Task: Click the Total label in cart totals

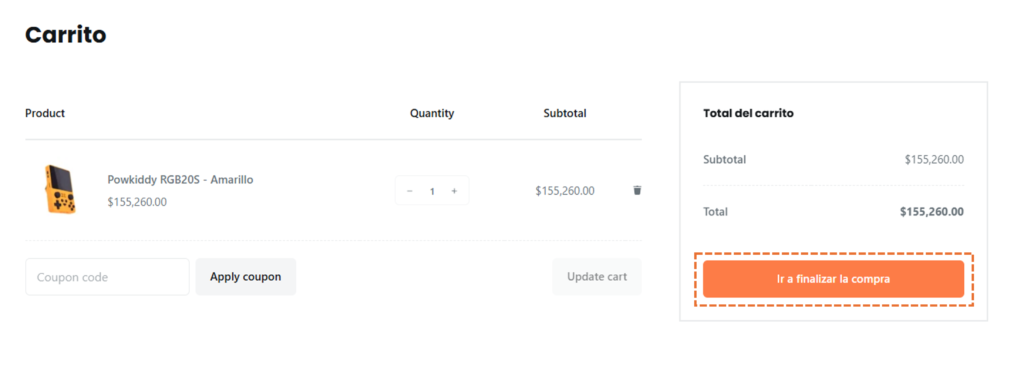Action: pos(715,212)
